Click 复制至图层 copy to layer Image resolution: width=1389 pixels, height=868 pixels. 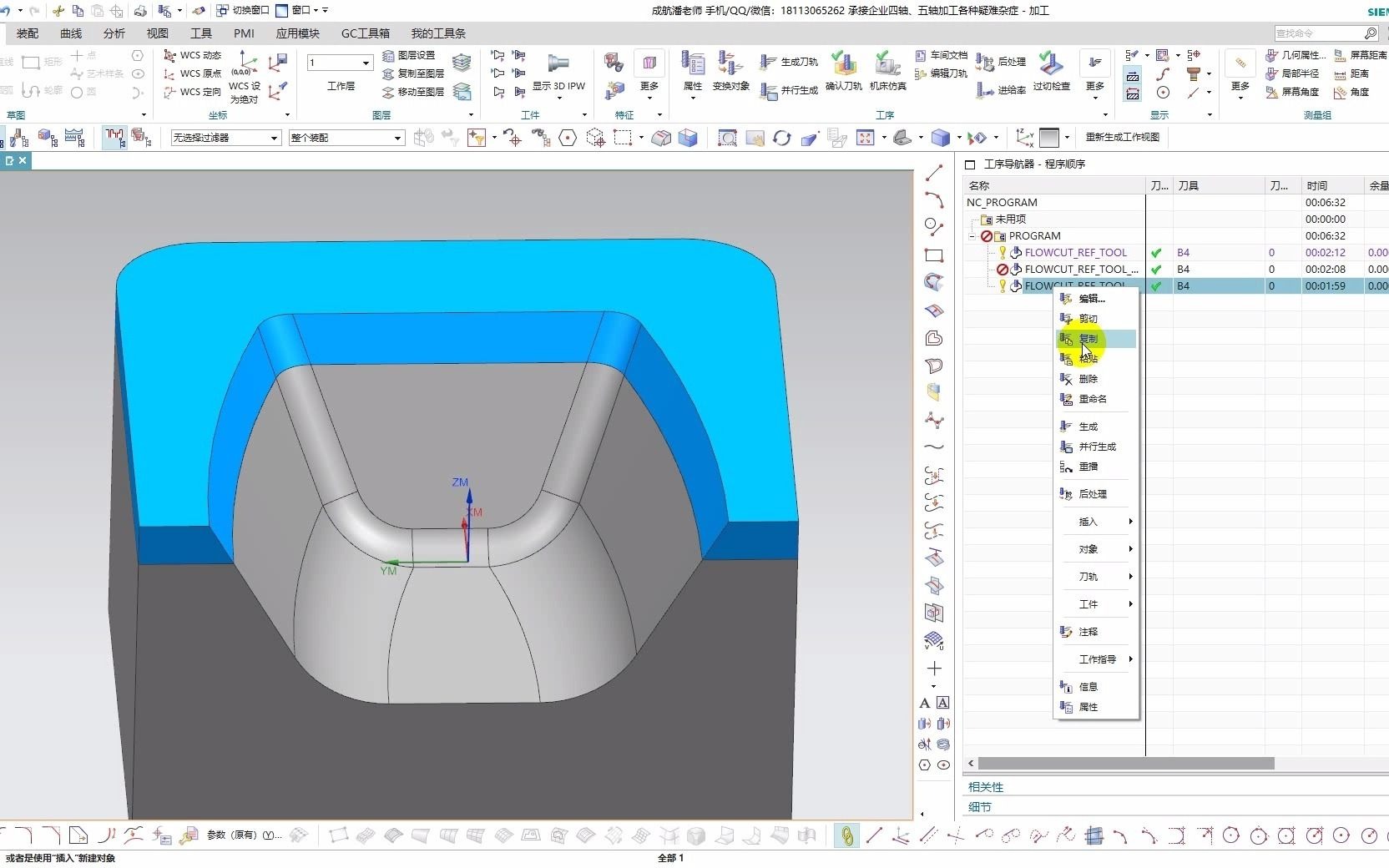413,73
